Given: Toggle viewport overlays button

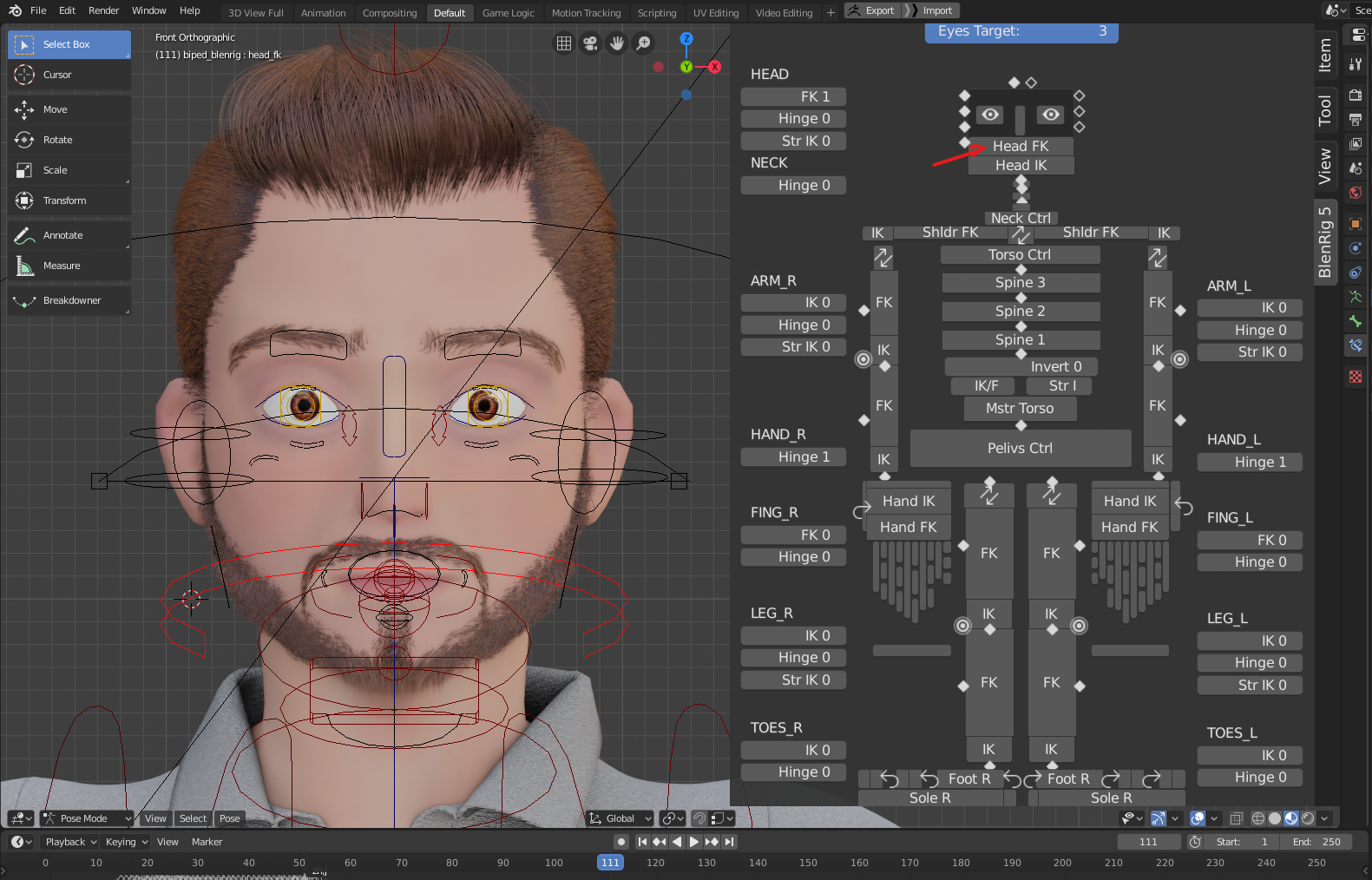Looking at the screenshot, I should [x=1198, y=818].
